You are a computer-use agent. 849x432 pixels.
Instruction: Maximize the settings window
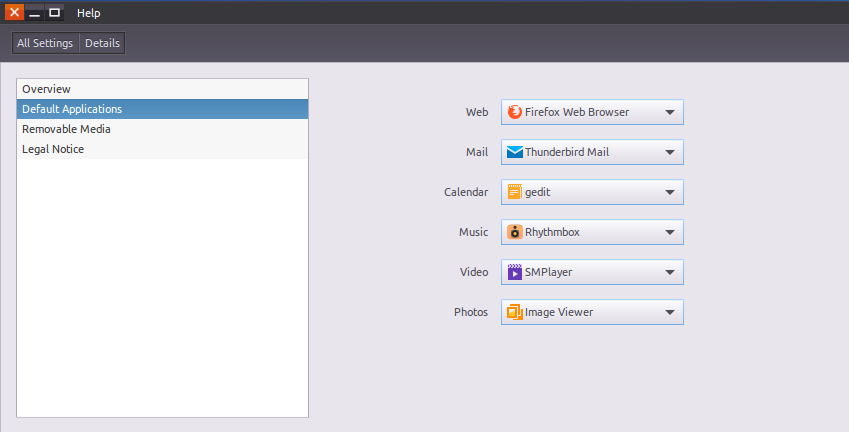pyautogui.click(x=54, y=12)
